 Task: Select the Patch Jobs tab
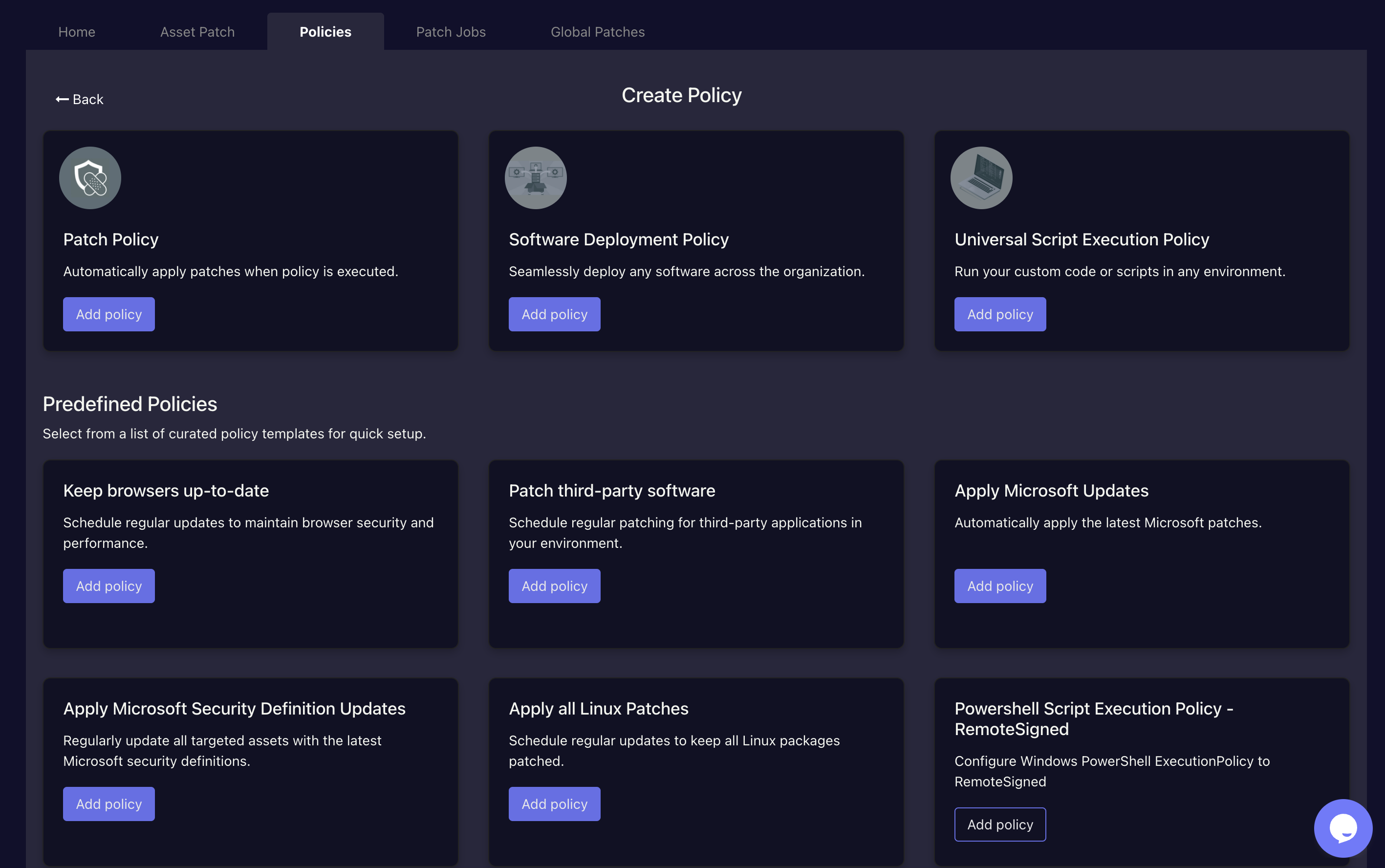click(451, 32)
